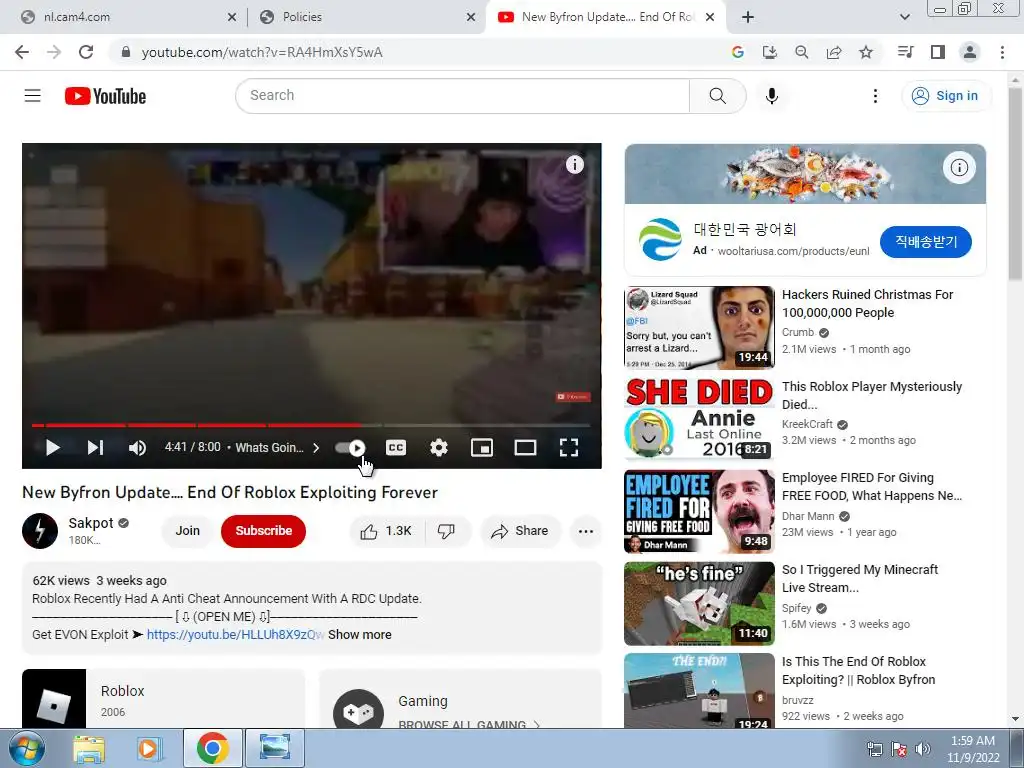Image resolution: width=1024 pixels, height=768 pixels.
Task: Click the blue Korean ad action button
Action: (925, 242)
